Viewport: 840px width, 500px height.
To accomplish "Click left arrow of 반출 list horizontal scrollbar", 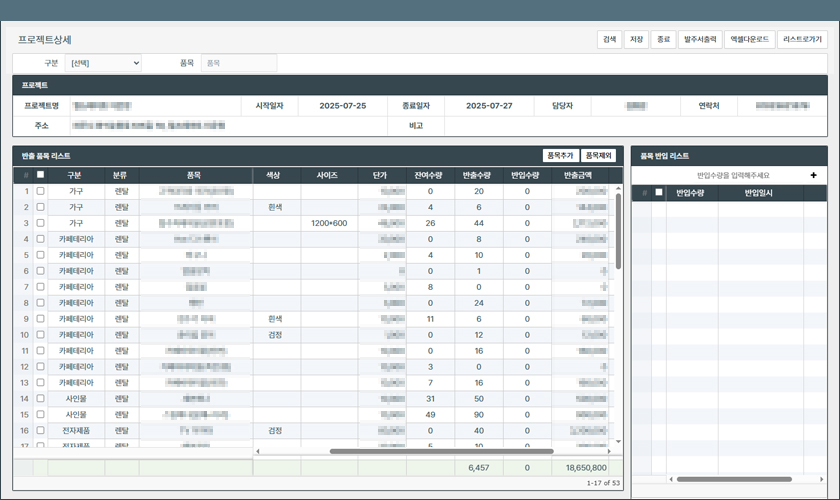I will tap(259, 451).
